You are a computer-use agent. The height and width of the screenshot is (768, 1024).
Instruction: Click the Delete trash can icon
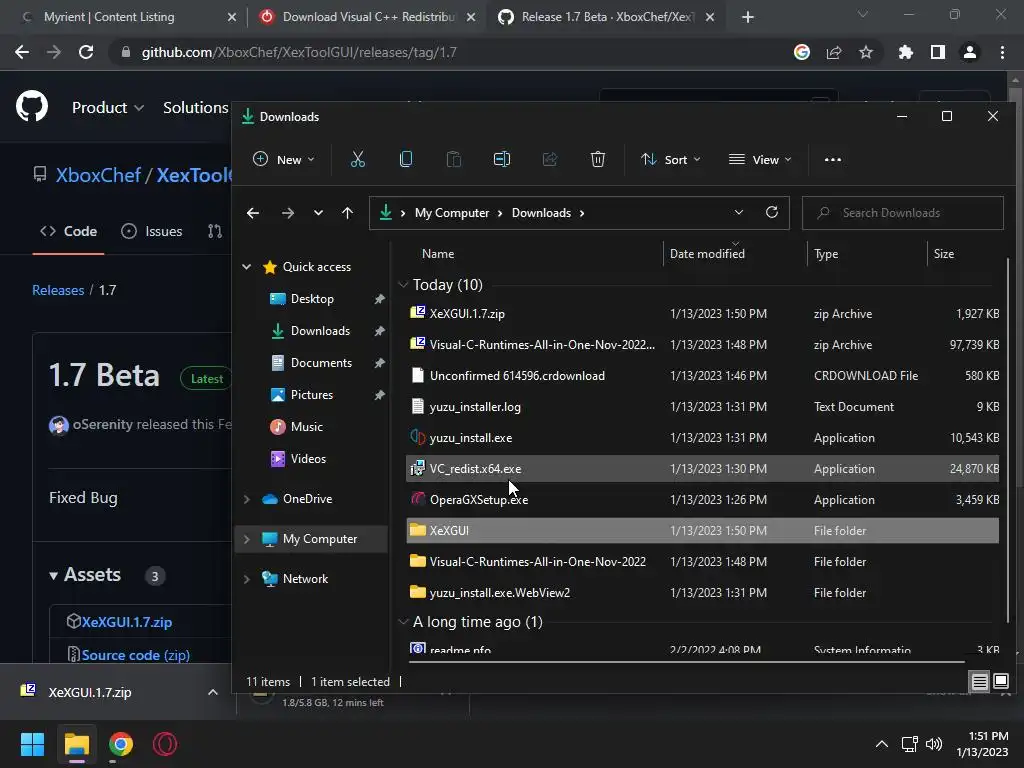(x=598, y=159)
